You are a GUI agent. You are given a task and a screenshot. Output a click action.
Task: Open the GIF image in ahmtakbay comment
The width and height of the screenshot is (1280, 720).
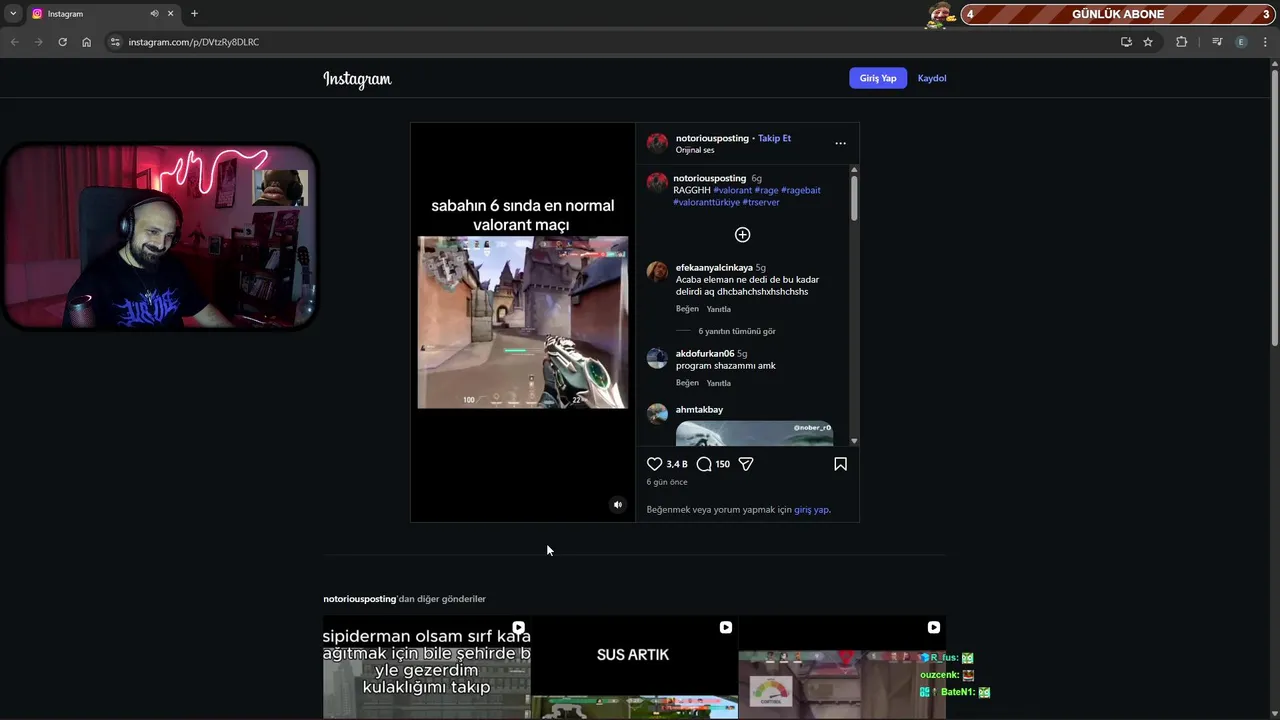tap(754, 432)
